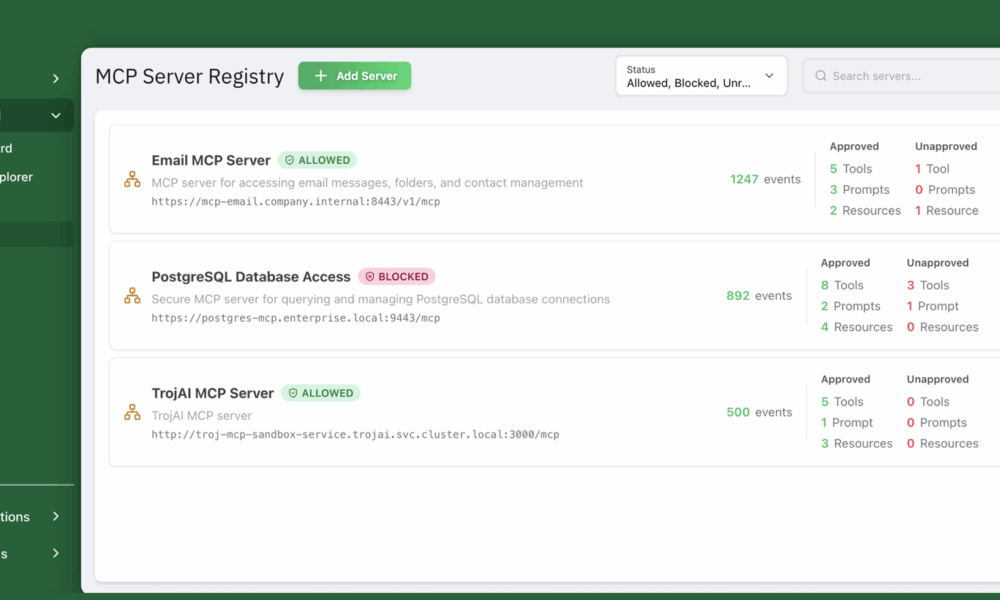Click the shield icon in BLOCKED badge

coord(369,277)
